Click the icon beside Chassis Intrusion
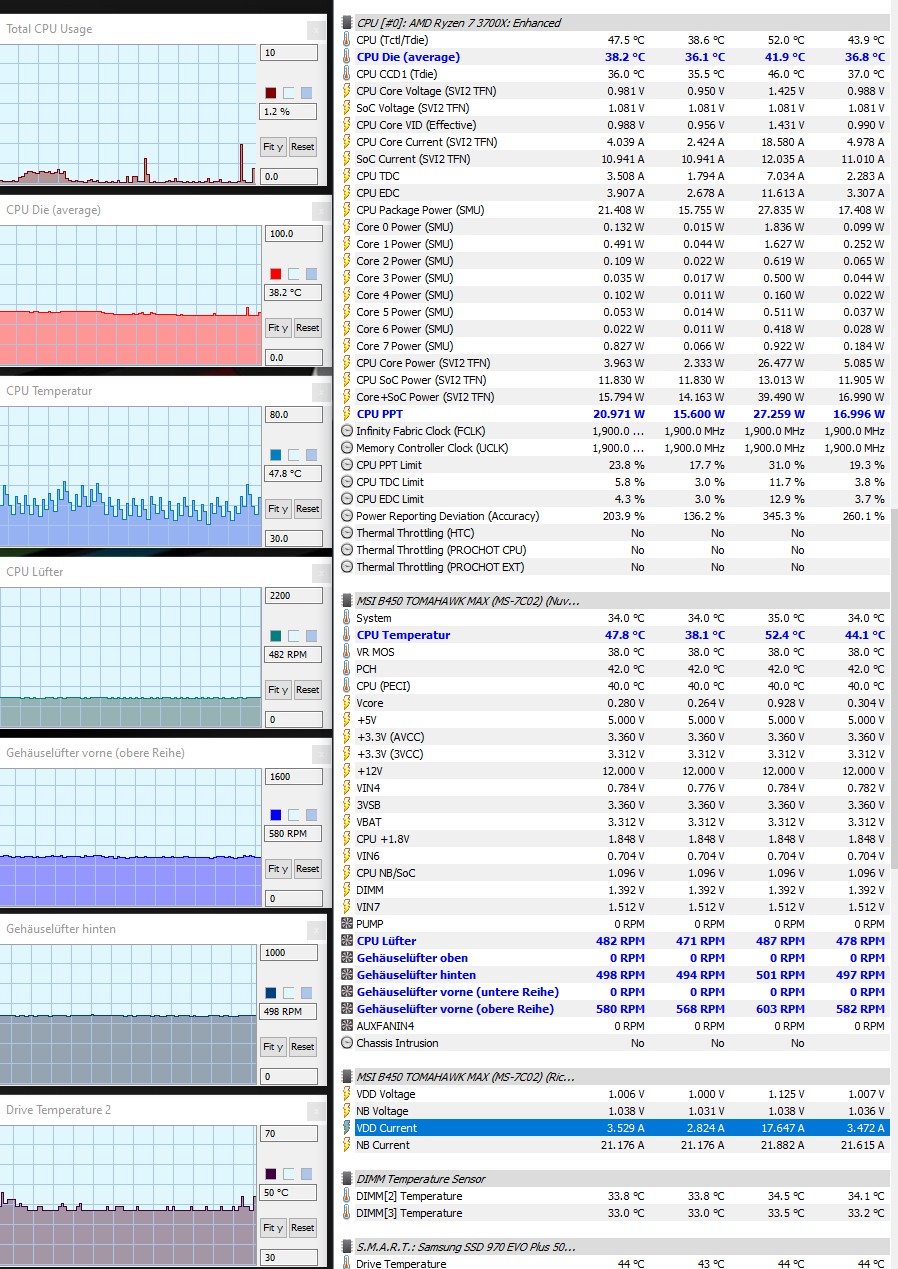This screenshot has width=898, height=1269. click(347, 1043)
